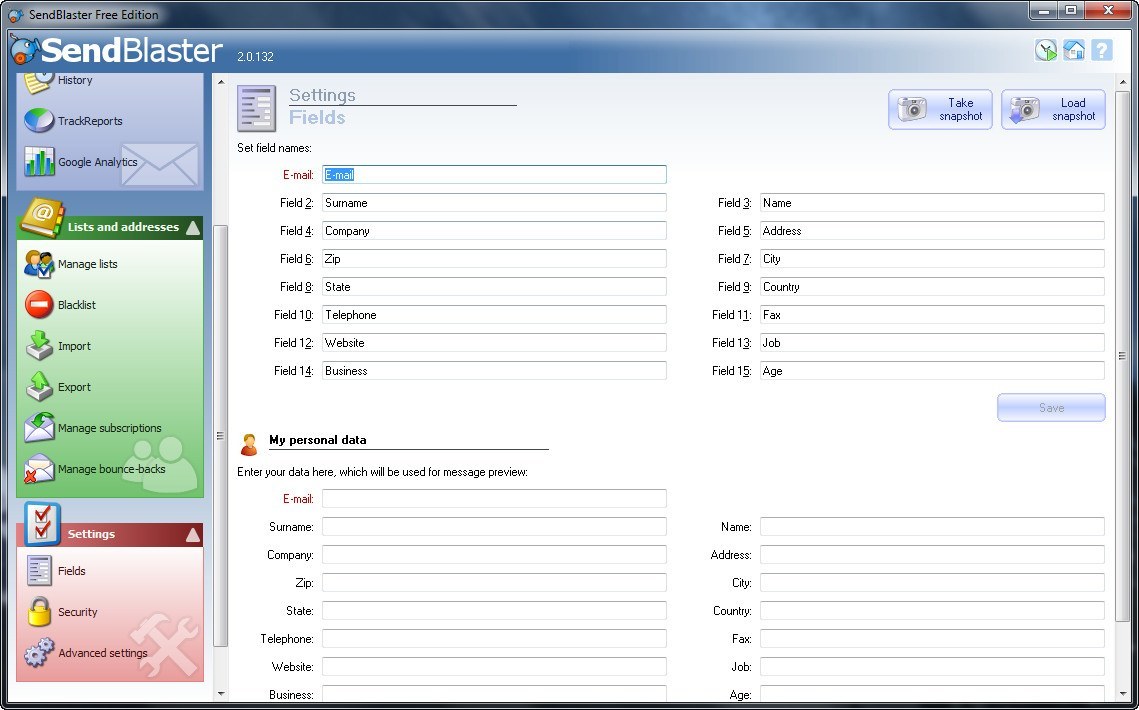This screenshot has width=1139, height=710.
Task: Click the scheduled sending clock icon
Action: [1046, 49]
